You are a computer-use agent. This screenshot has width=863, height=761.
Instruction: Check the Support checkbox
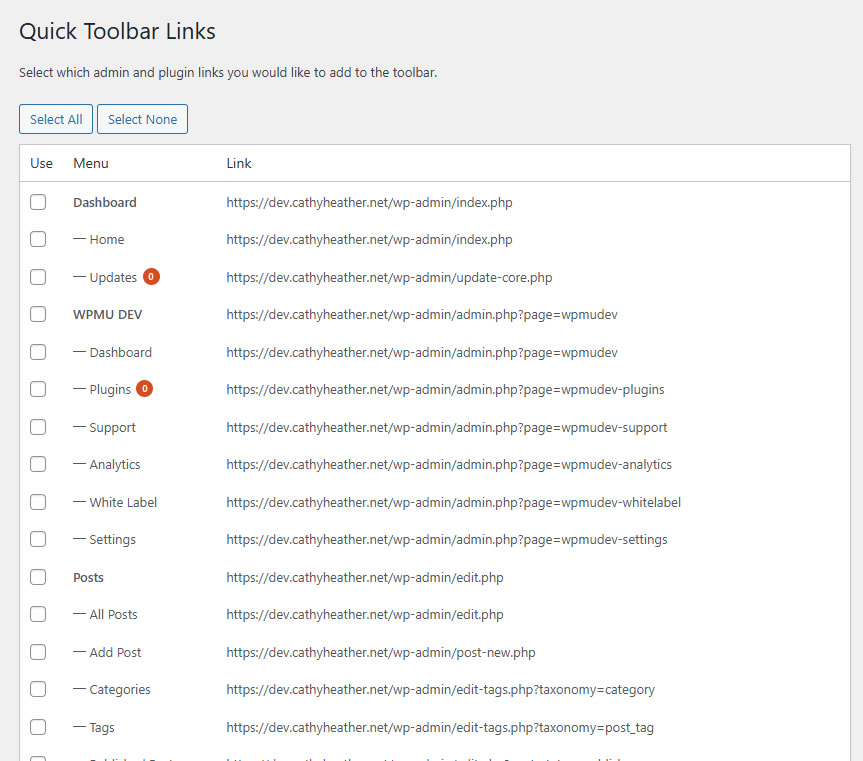(x=38, y=427)
